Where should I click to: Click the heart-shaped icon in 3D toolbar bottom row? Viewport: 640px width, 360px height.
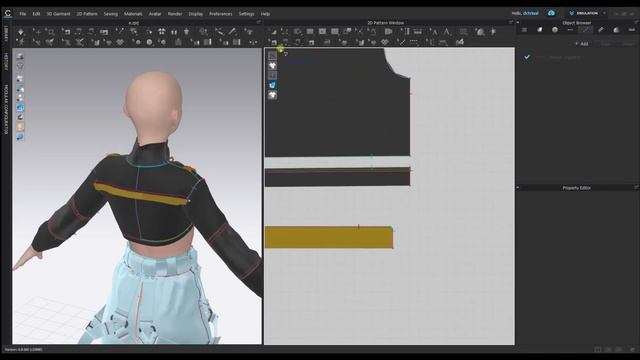click(120, 42)
